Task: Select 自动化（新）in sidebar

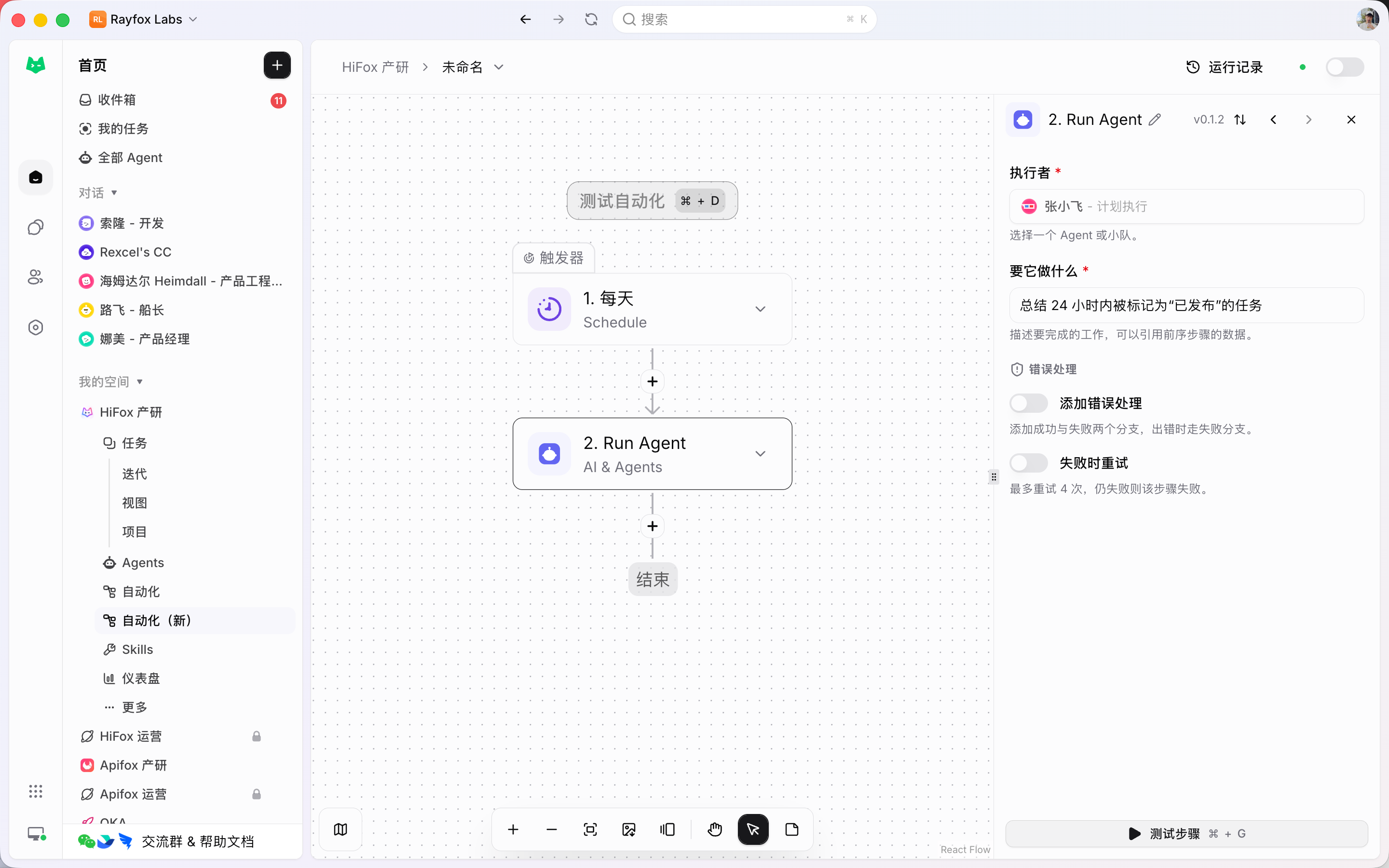Action: (195, 620)
